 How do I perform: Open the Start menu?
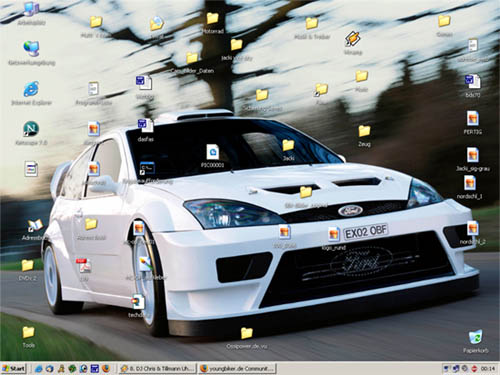[13, 368]
